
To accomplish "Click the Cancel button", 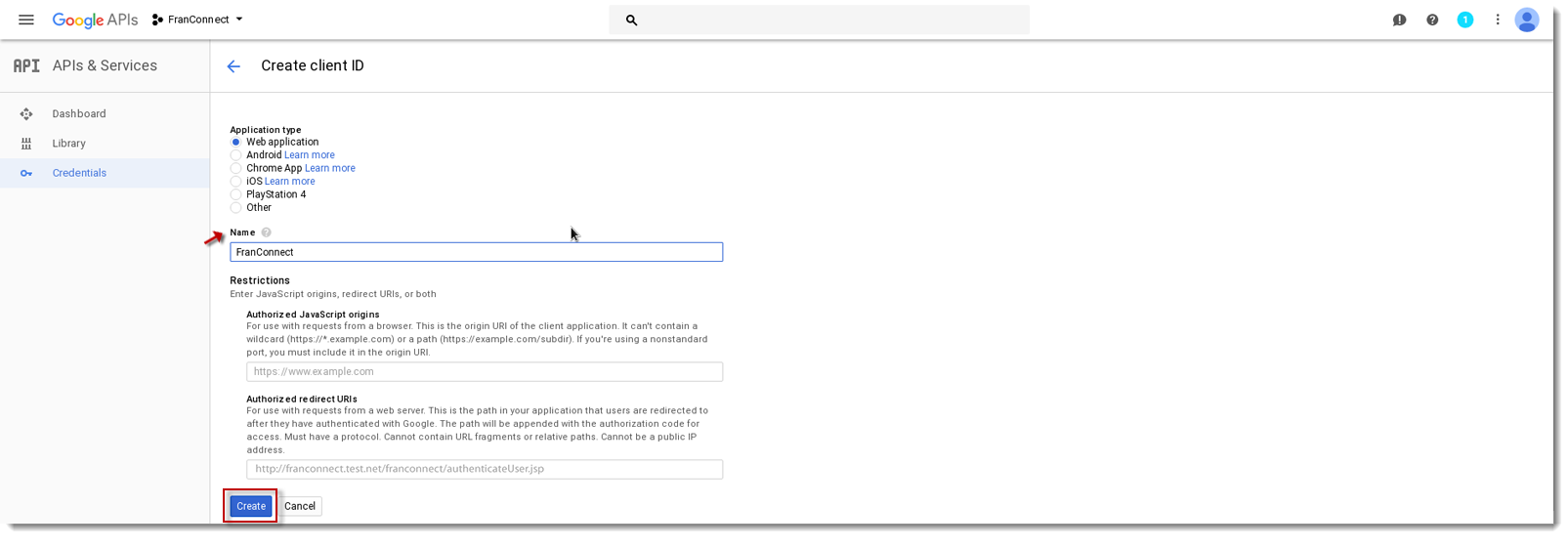I will pos(300,506).
